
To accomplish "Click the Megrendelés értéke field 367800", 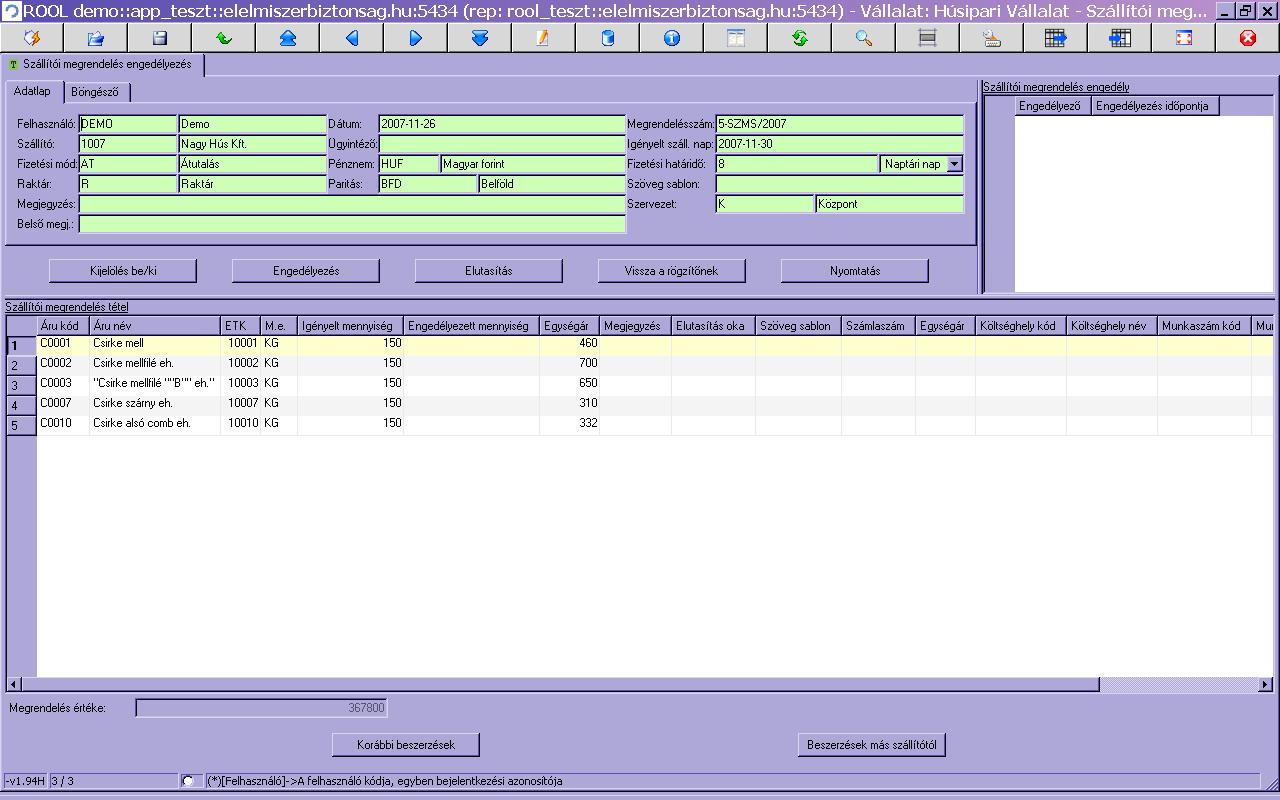I will (x=261, y=708).
